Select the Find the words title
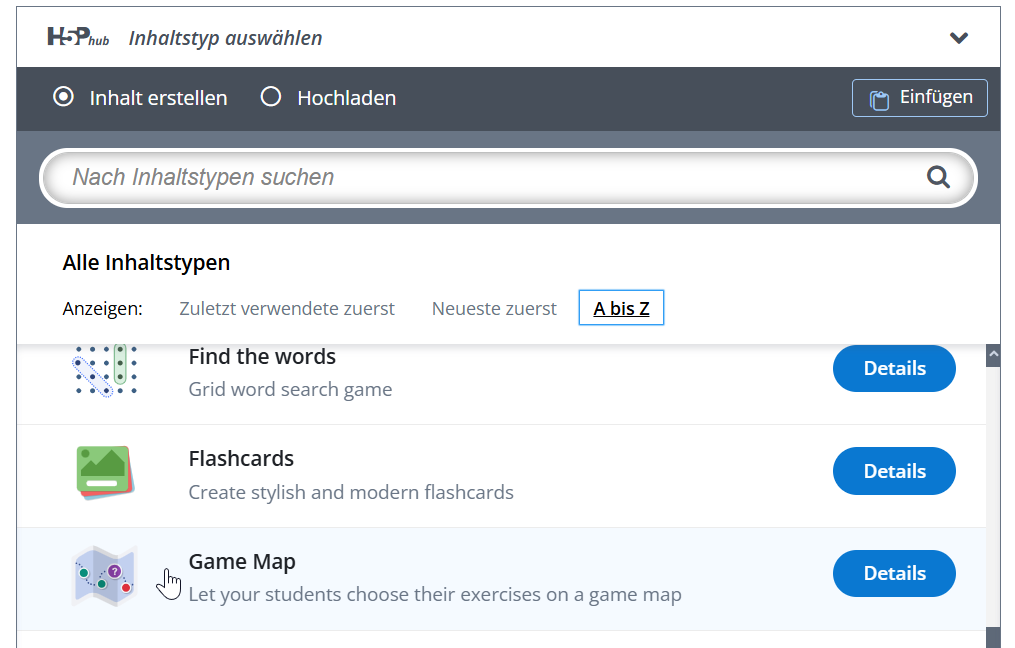The image size is (1015, 648). (262, 357)
